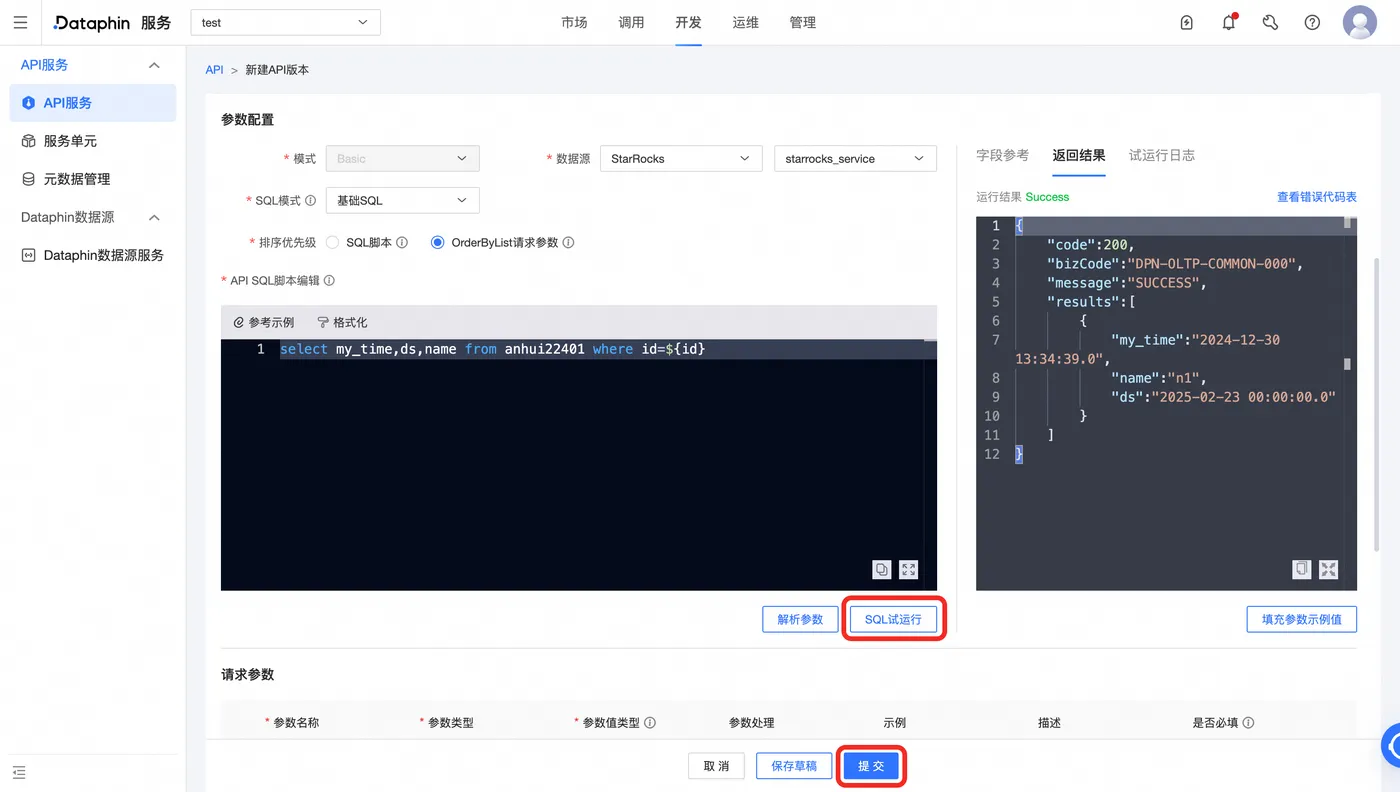Screen dimensions: 1400x792
Task: Toggle result panel fullscreen icon
Action: [1328, 569]
